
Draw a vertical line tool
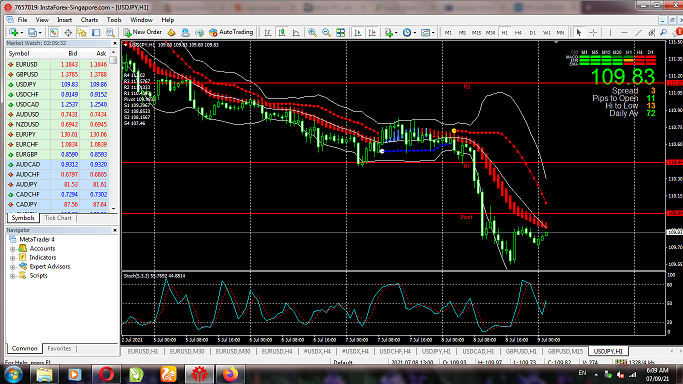pyautogui.click(x=610, y=33)
